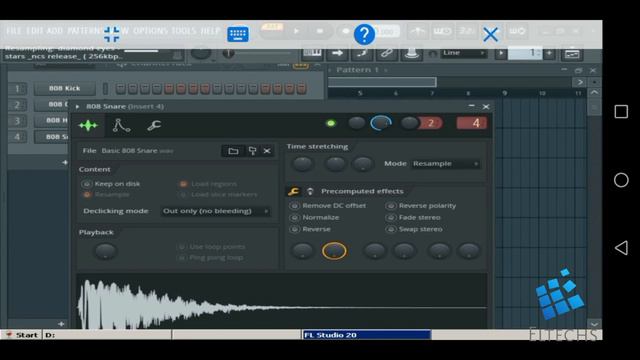Tap the blue question mark help icon

pyautogui.click(x=364, y=34)
